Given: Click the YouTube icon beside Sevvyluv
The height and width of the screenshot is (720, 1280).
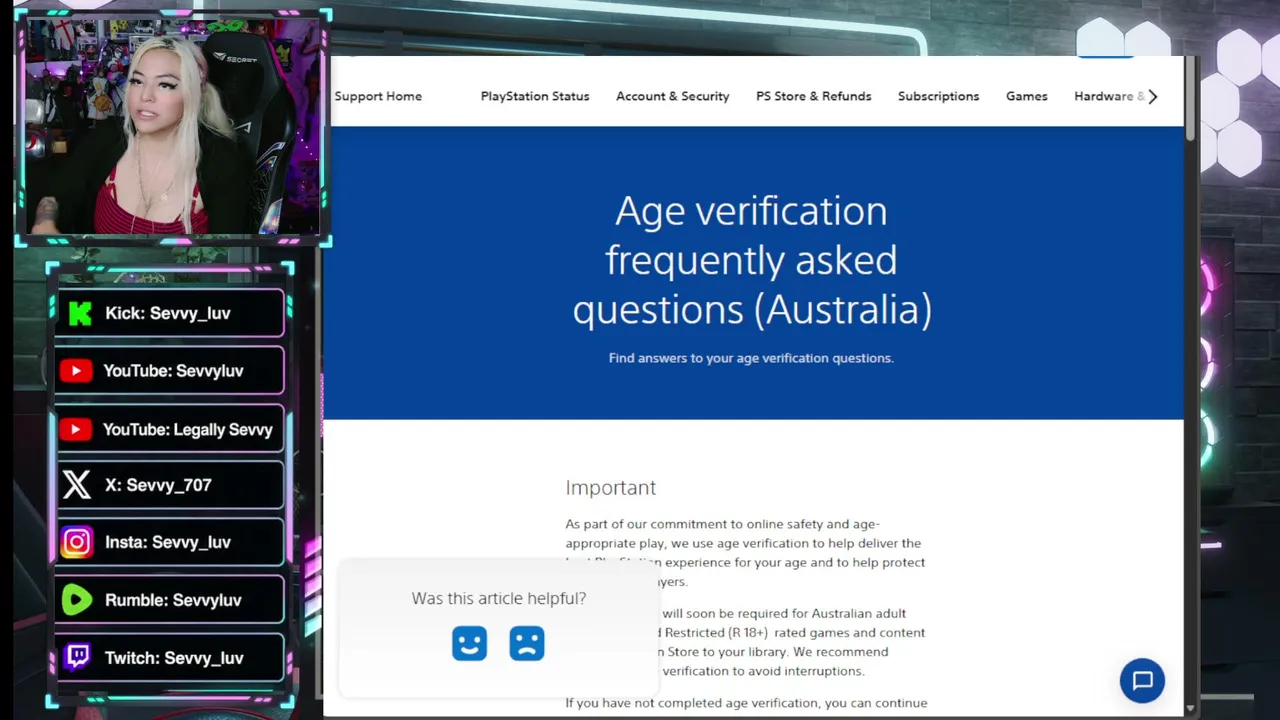Looking at the screenshot, I should point(76,371).
